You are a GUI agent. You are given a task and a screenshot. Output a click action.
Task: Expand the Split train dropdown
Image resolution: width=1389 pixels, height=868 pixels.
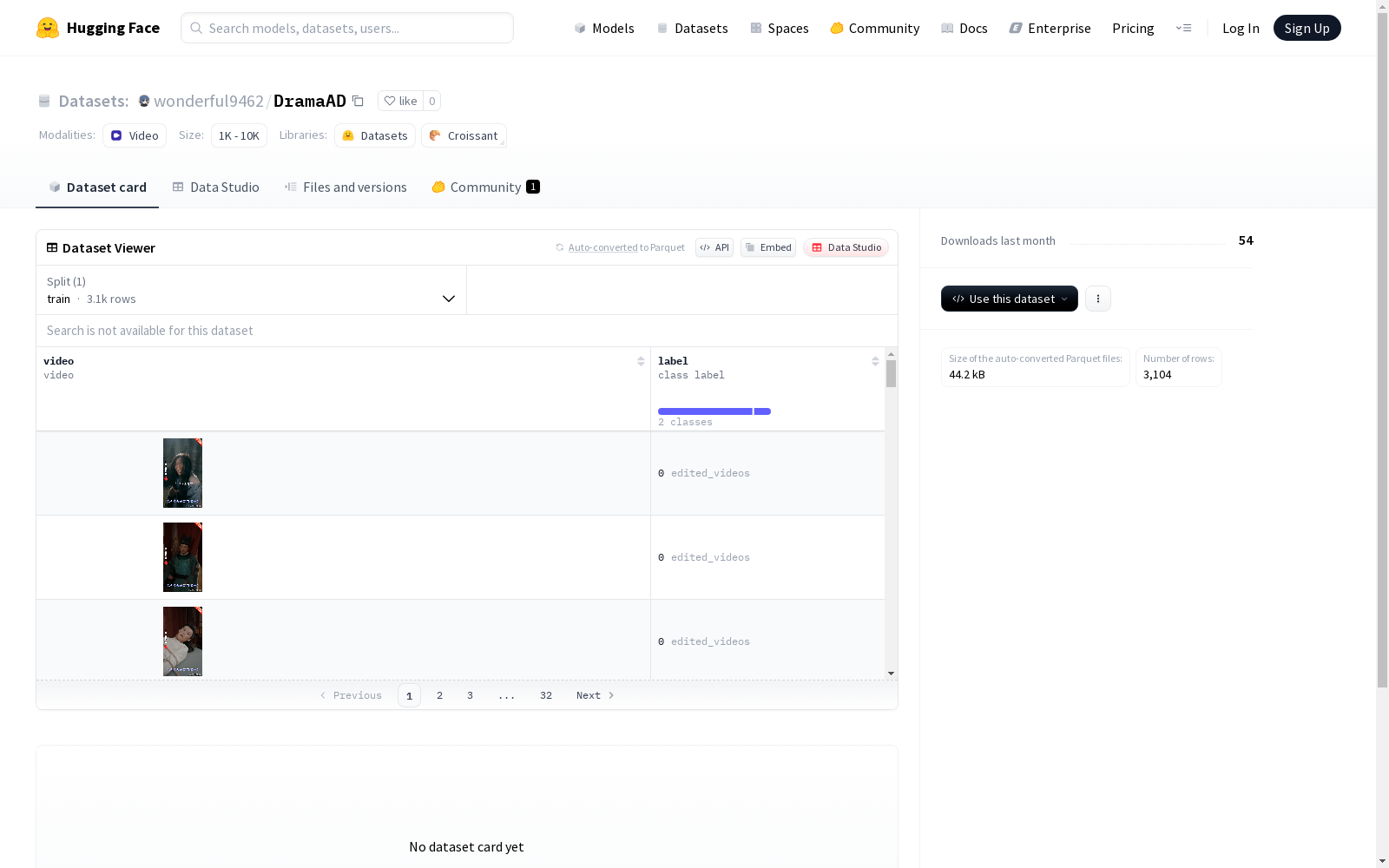point(252,290)
